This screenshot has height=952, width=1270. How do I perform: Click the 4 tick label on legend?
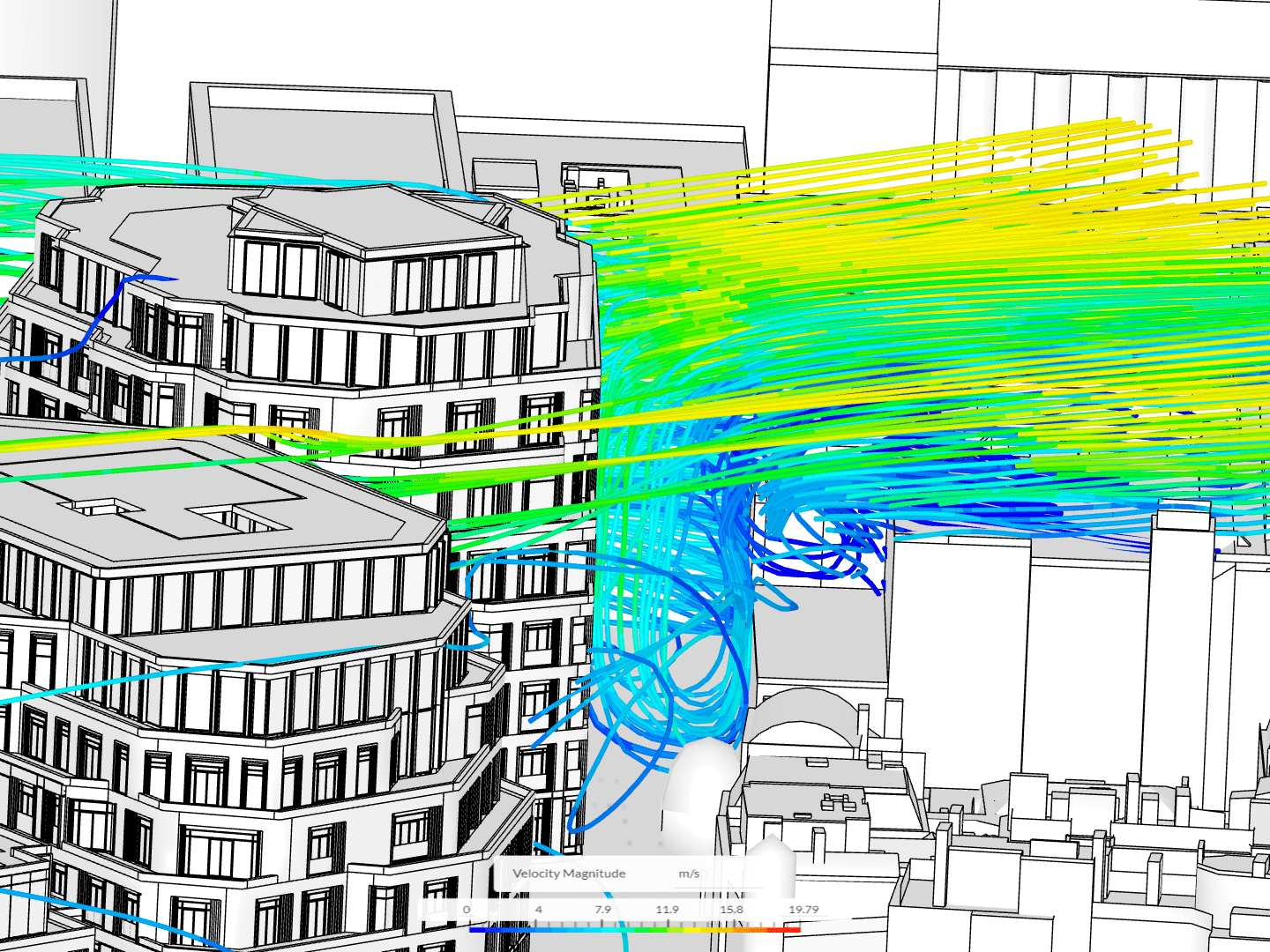(538, 910)
